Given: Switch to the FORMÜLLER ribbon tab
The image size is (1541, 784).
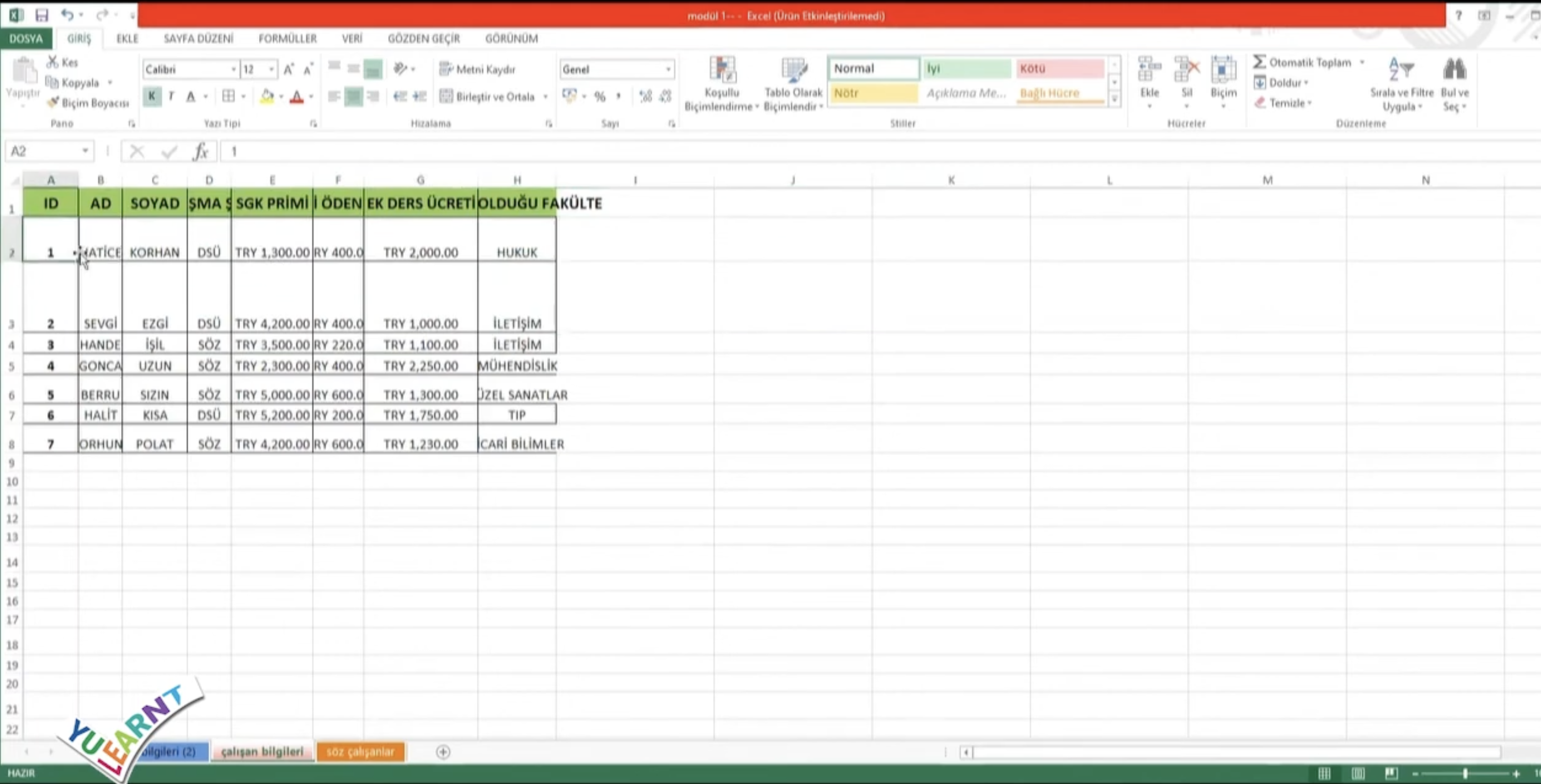Looking at the screenshot, I should click(287, 38).
